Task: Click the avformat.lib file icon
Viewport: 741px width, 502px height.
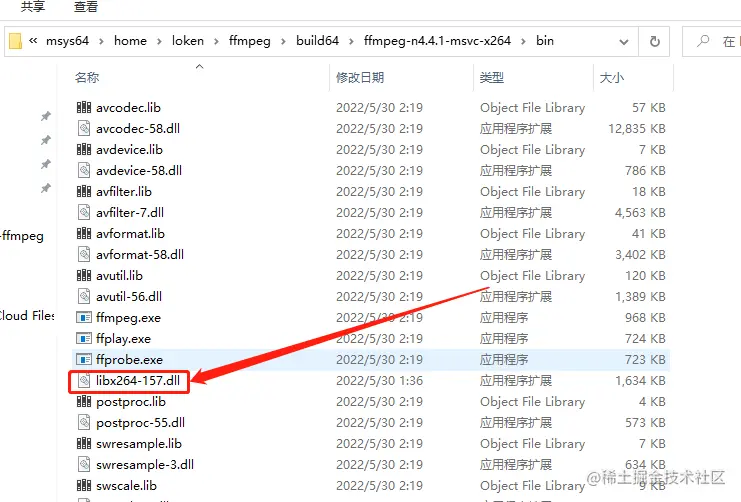Action: 84,234
